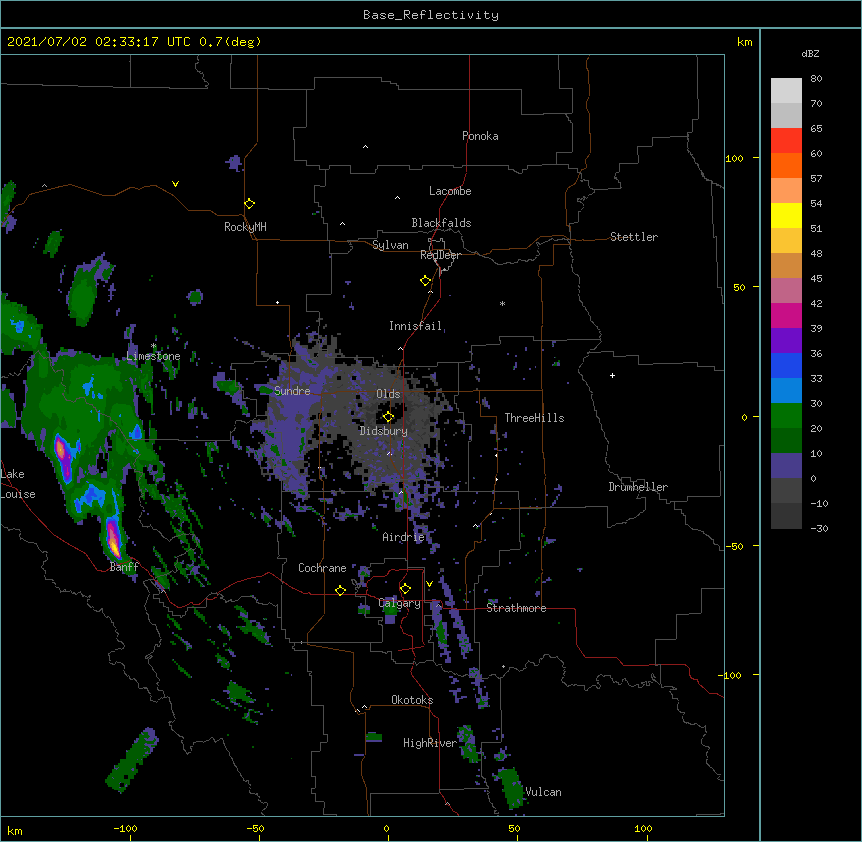Click the Sundre town label

[292, 391]
